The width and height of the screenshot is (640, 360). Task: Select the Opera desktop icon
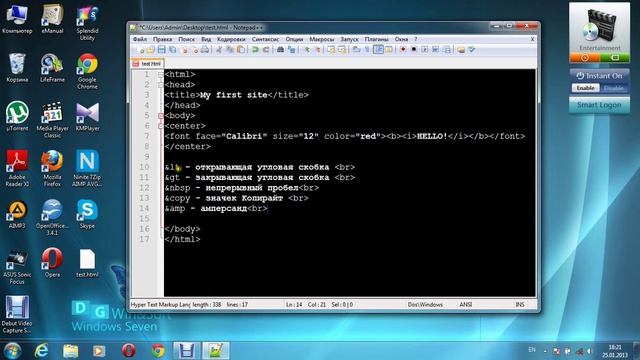(x=52, y=262)
